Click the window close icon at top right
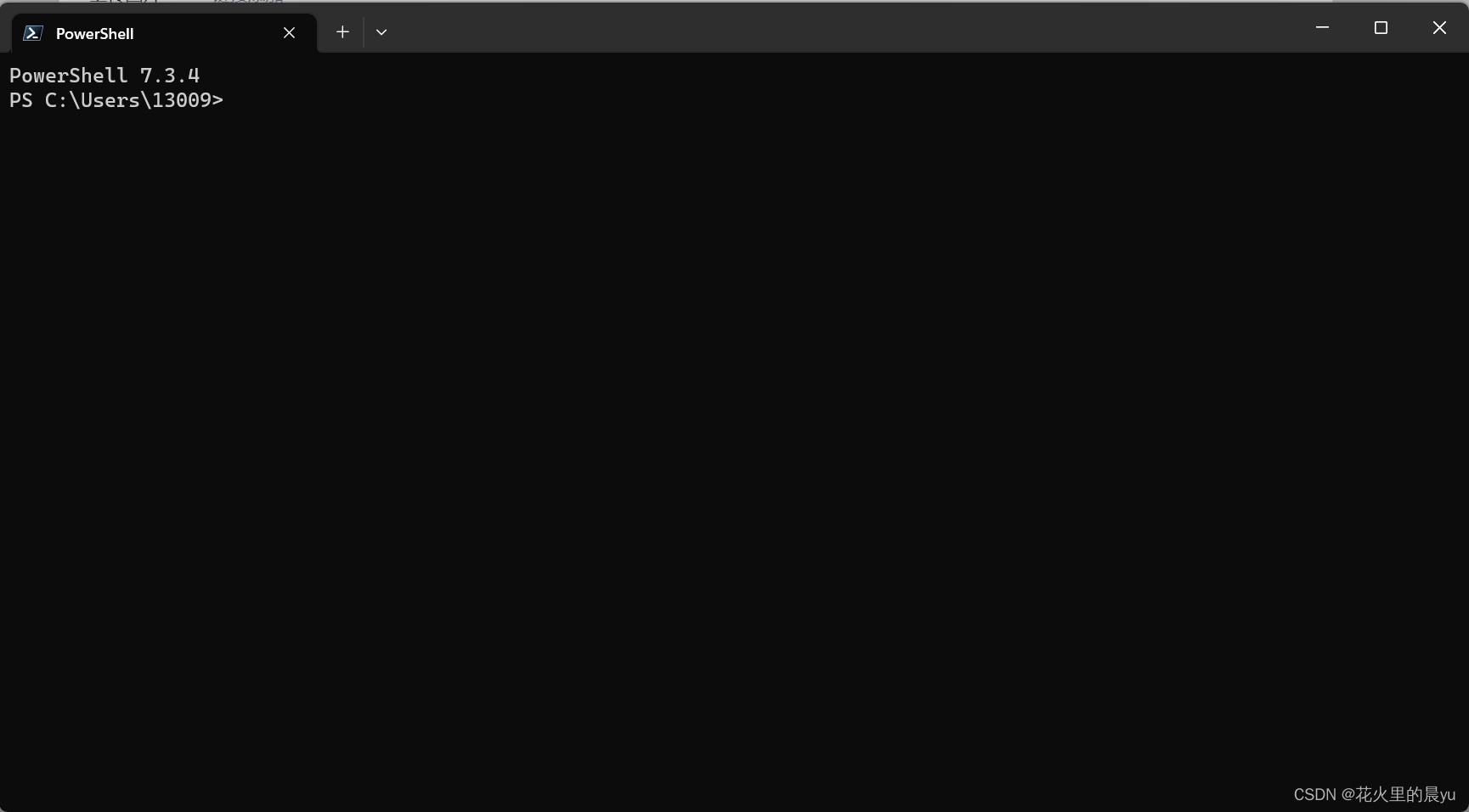The width and height of the screenshot is (1469, 812). tap(1439, 27)
